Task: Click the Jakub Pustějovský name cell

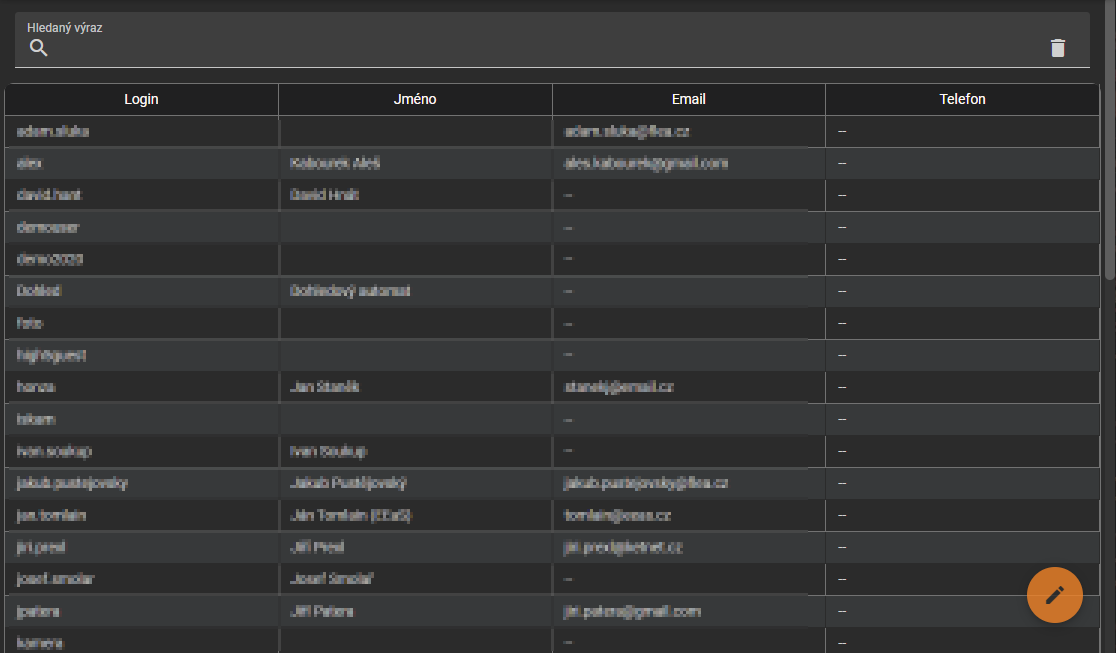Action: [415, 483]
